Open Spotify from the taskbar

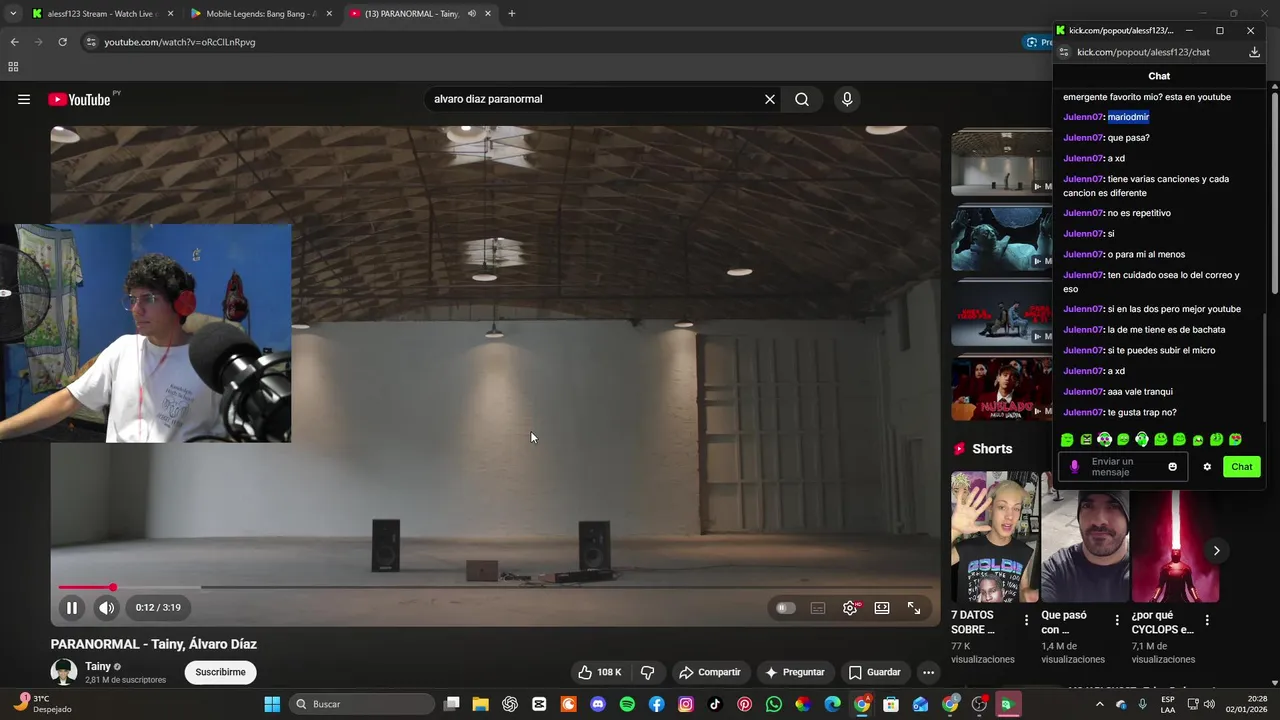[627, 704]
